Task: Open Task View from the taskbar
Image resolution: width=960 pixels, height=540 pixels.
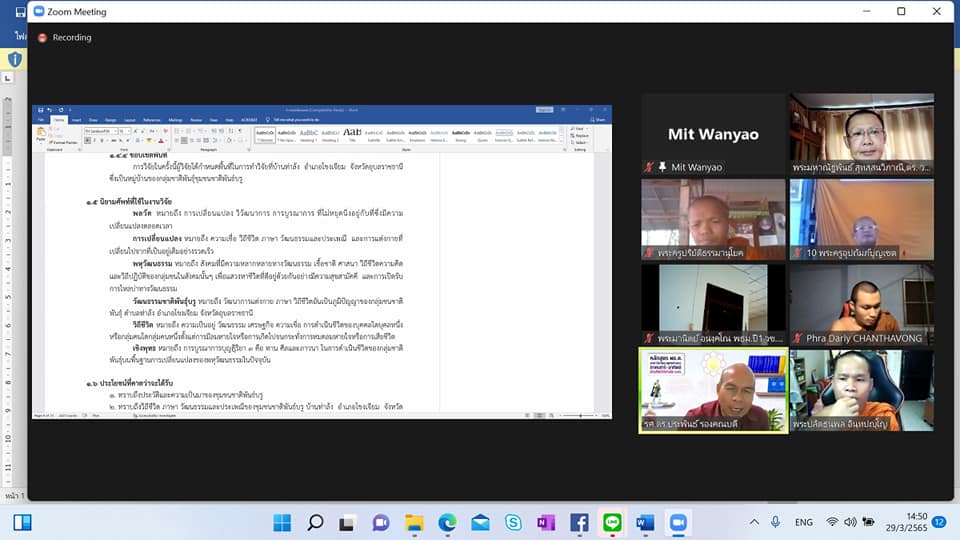Action: [x=347, y=523]
